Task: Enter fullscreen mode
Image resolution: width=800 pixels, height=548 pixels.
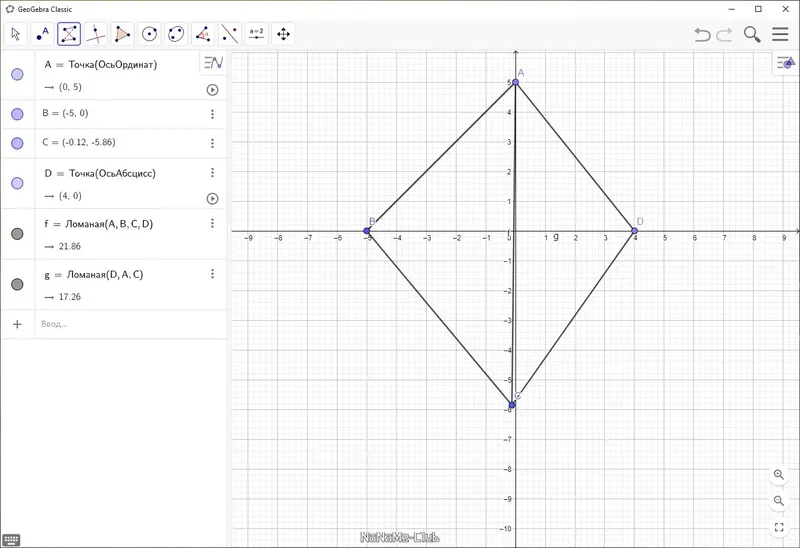Action: (x=779, y=527)
